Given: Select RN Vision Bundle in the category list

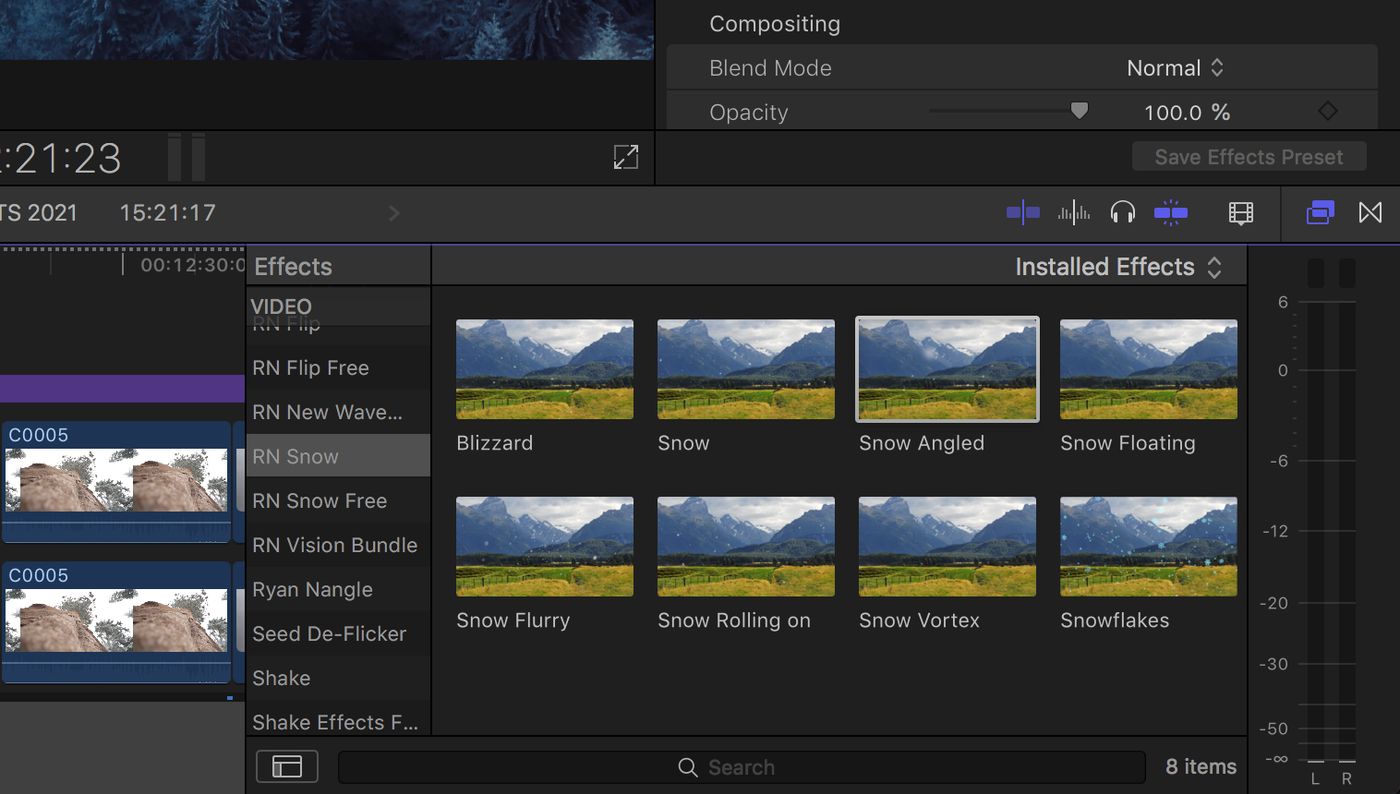Looking at the screenshot, I should tap(336, 545).
